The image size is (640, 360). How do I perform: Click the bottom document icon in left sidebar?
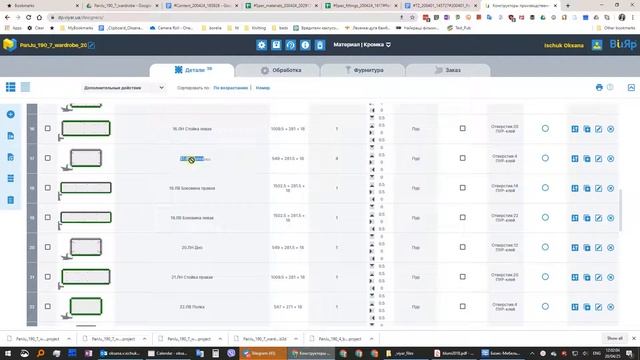(11, 200)
